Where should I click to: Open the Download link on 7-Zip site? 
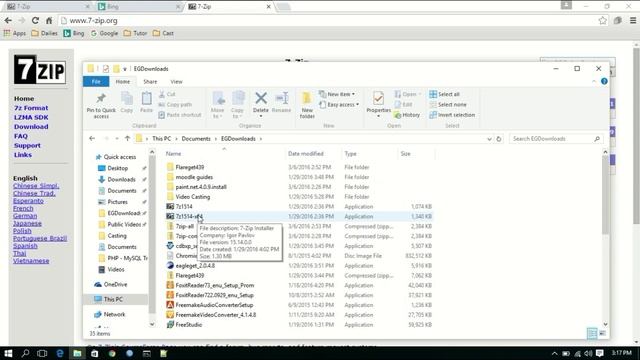pyautogui.click(x=31, y=127)
